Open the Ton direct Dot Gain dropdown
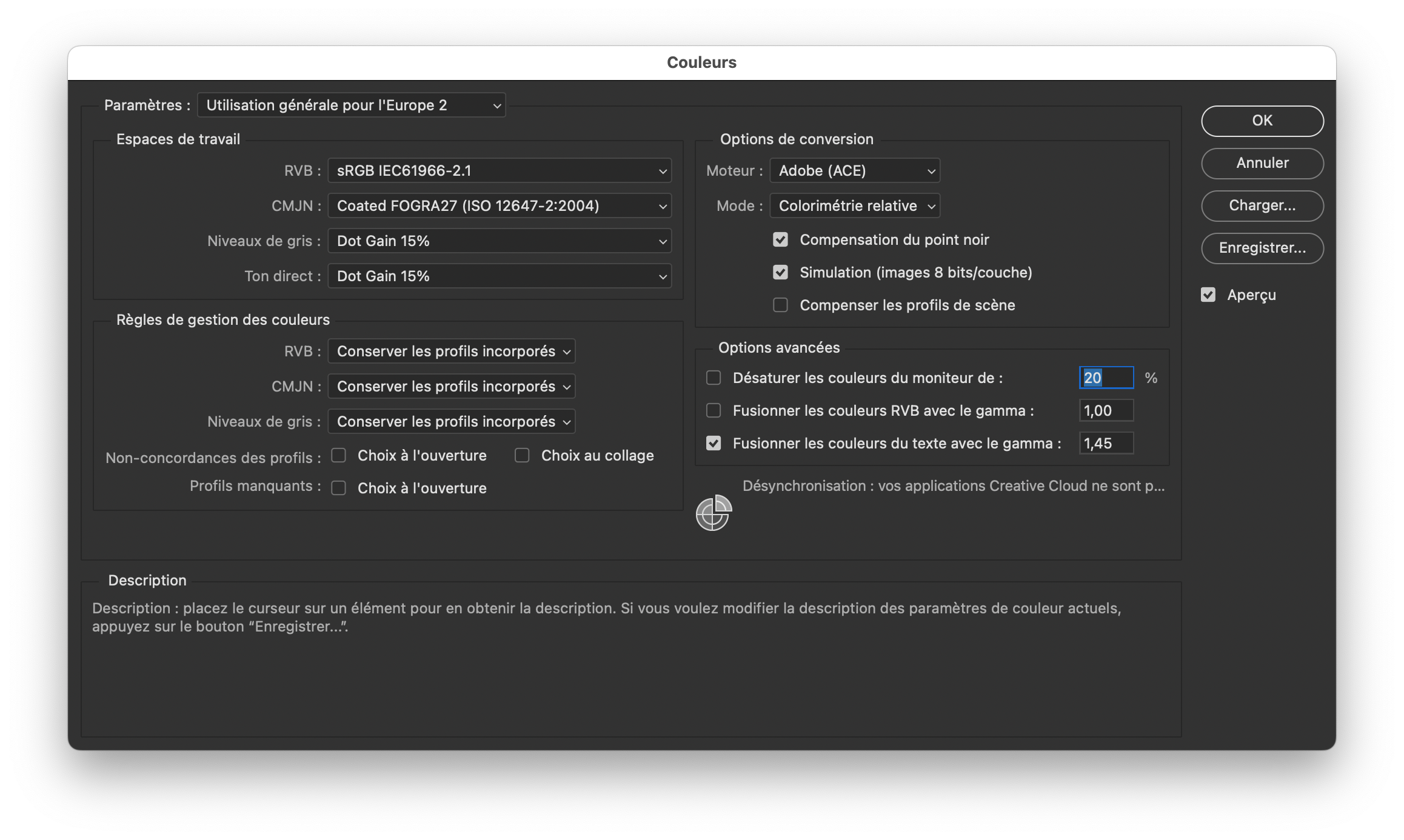The width and height of the screenshot is (1404, 840). point(498,276)
